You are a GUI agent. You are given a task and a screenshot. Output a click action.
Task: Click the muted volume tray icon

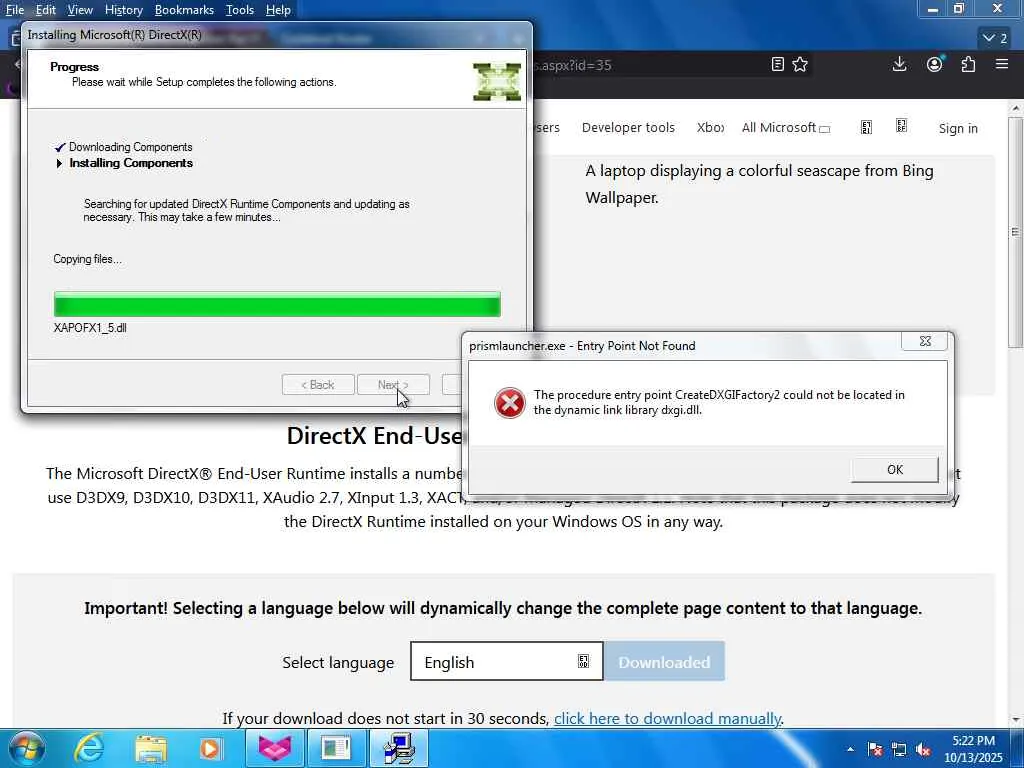pyautogui.click(x=923, y=749)
